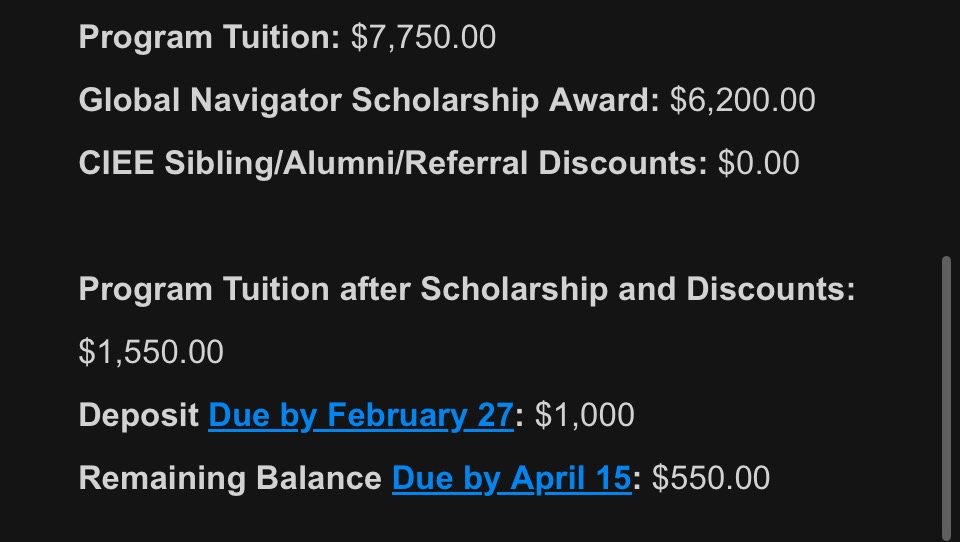
Task: Click the Remaining Balance label
Action: pyautogui.click(x=230, y=478)
